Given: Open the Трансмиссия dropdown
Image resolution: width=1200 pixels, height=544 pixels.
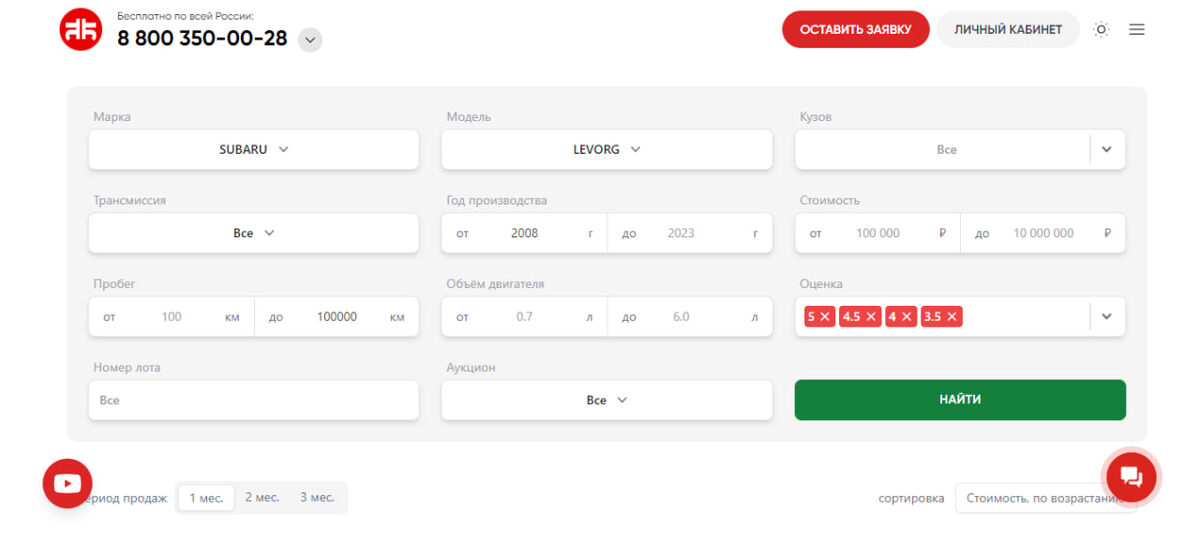Looking at the screenshot, I should 254,233.
